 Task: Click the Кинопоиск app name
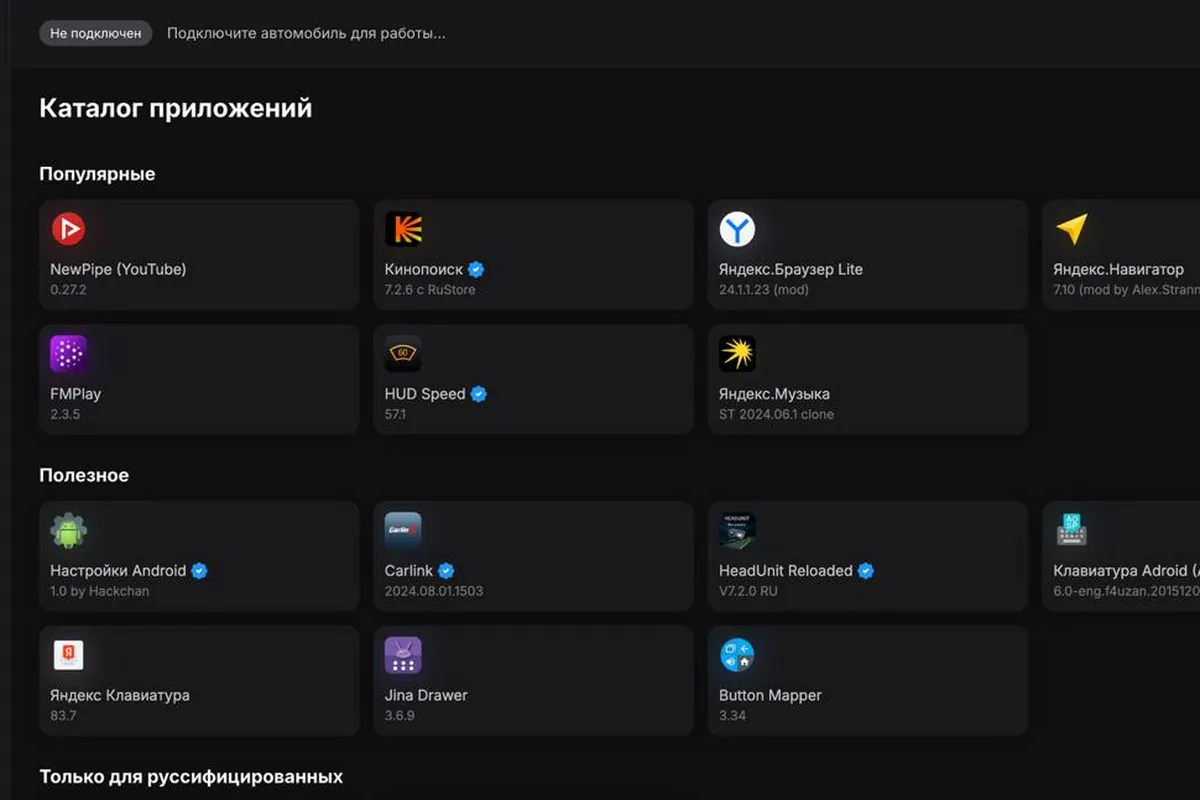click(424, 269)
